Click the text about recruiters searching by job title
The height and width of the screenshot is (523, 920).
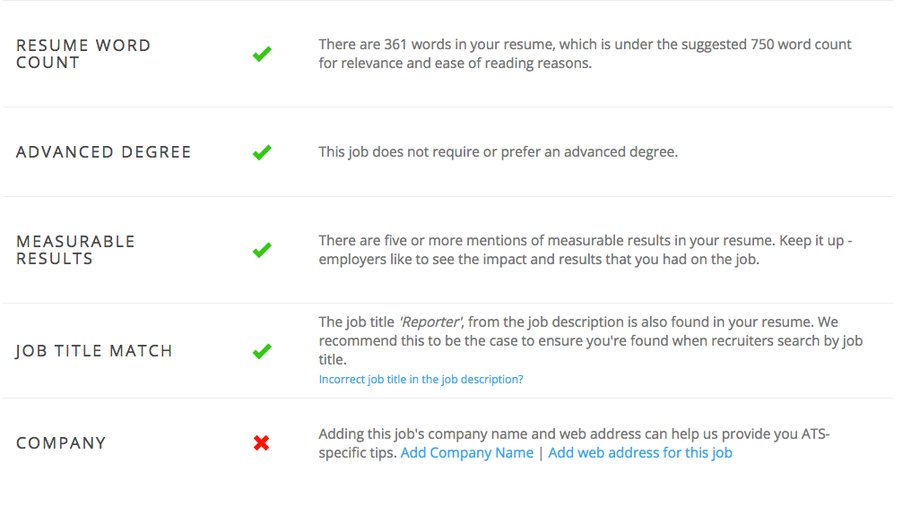tap(591, 340)
